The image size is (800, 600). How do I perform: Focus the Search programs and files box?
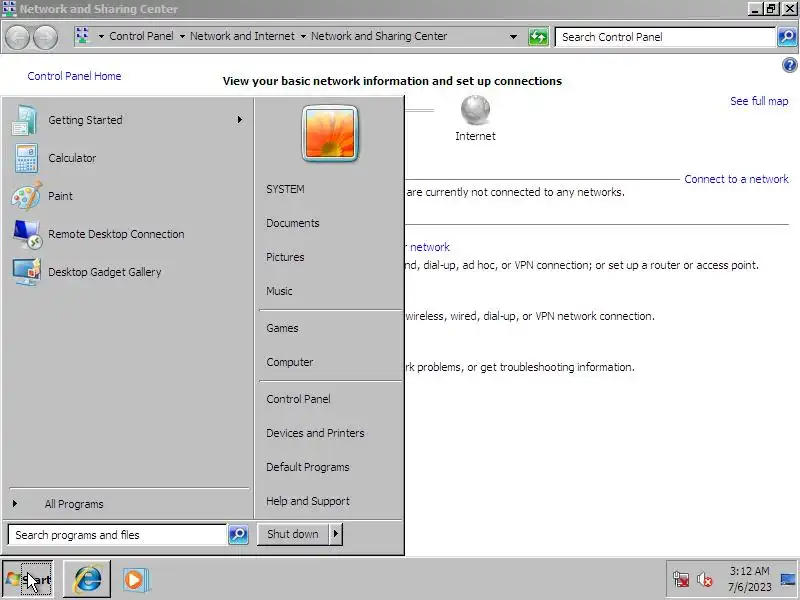(117, 535)
